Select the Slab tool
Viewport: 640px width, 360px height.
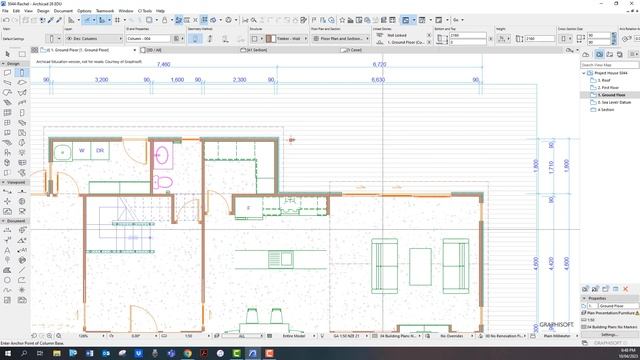click(x=22, y=82)
